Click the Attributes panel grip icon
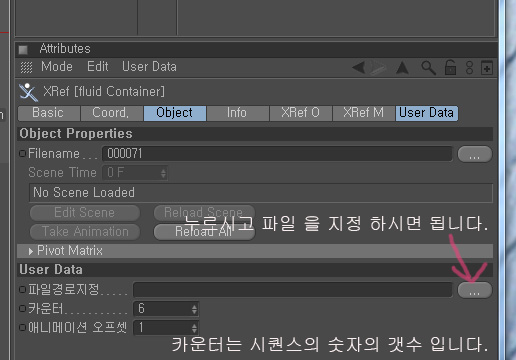Screen dimensions: 516x360 [x=23, y=50]
